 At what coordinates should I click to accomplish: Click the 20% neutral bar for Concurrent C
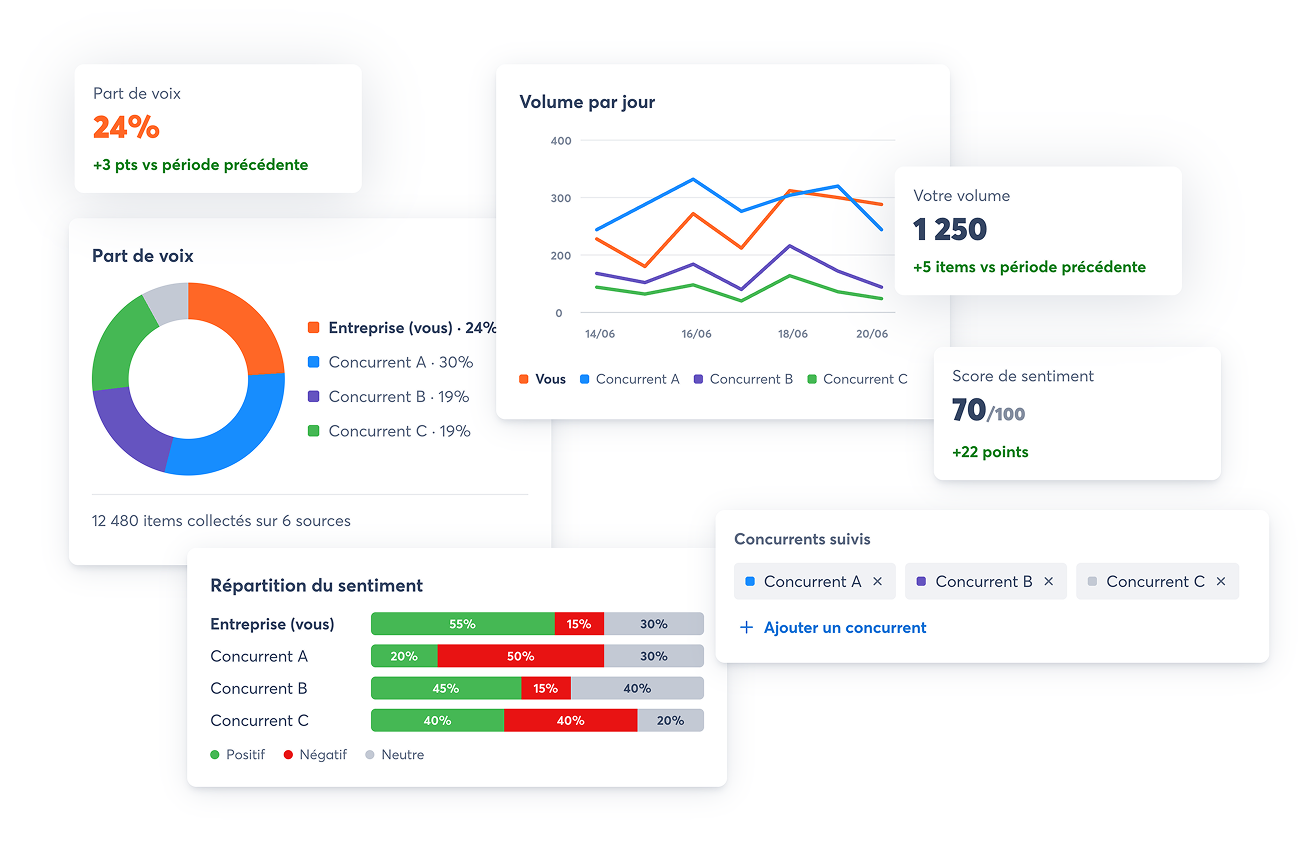[670, 720]
